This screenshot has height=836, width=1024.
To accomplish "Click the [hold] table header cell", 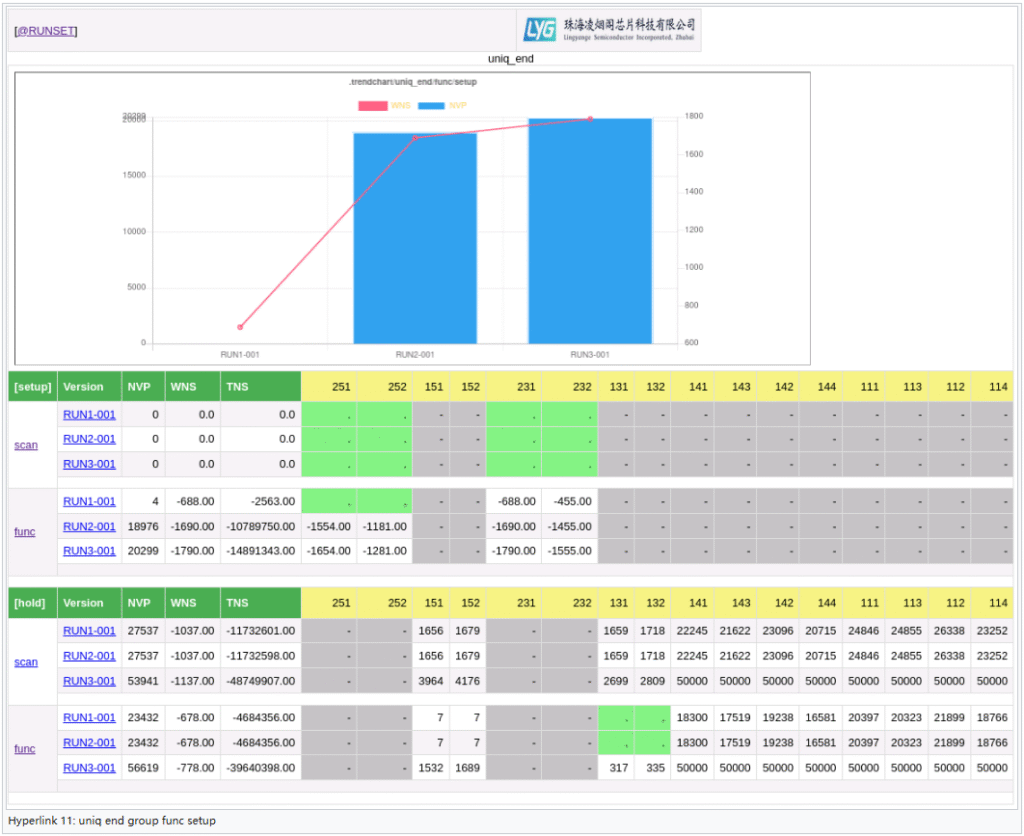I will 31,603.
